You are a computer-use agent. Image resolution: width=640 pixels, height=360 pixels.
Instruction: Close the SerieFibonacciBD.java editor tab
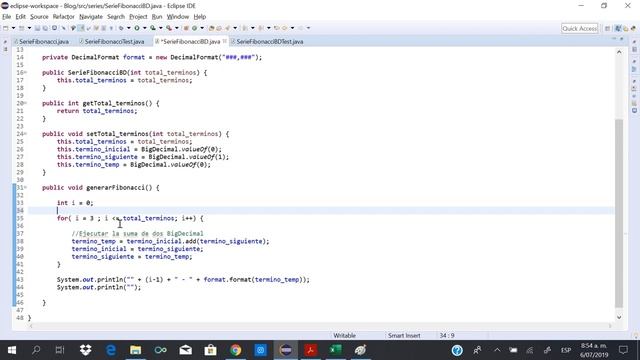224,41
